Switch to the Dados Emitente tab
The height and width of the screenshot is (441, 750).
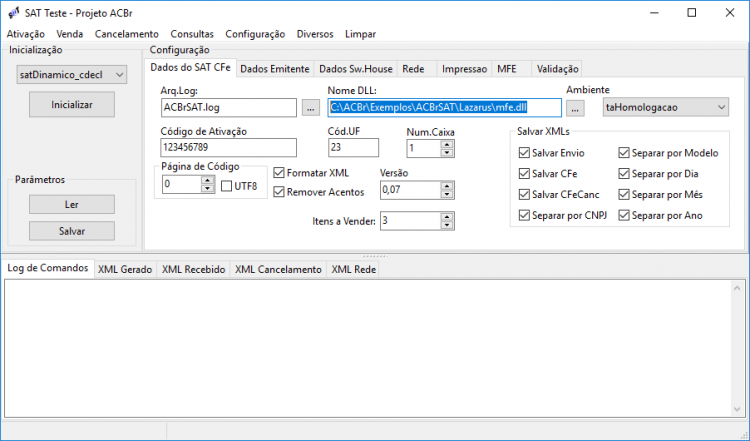[275, 69]
